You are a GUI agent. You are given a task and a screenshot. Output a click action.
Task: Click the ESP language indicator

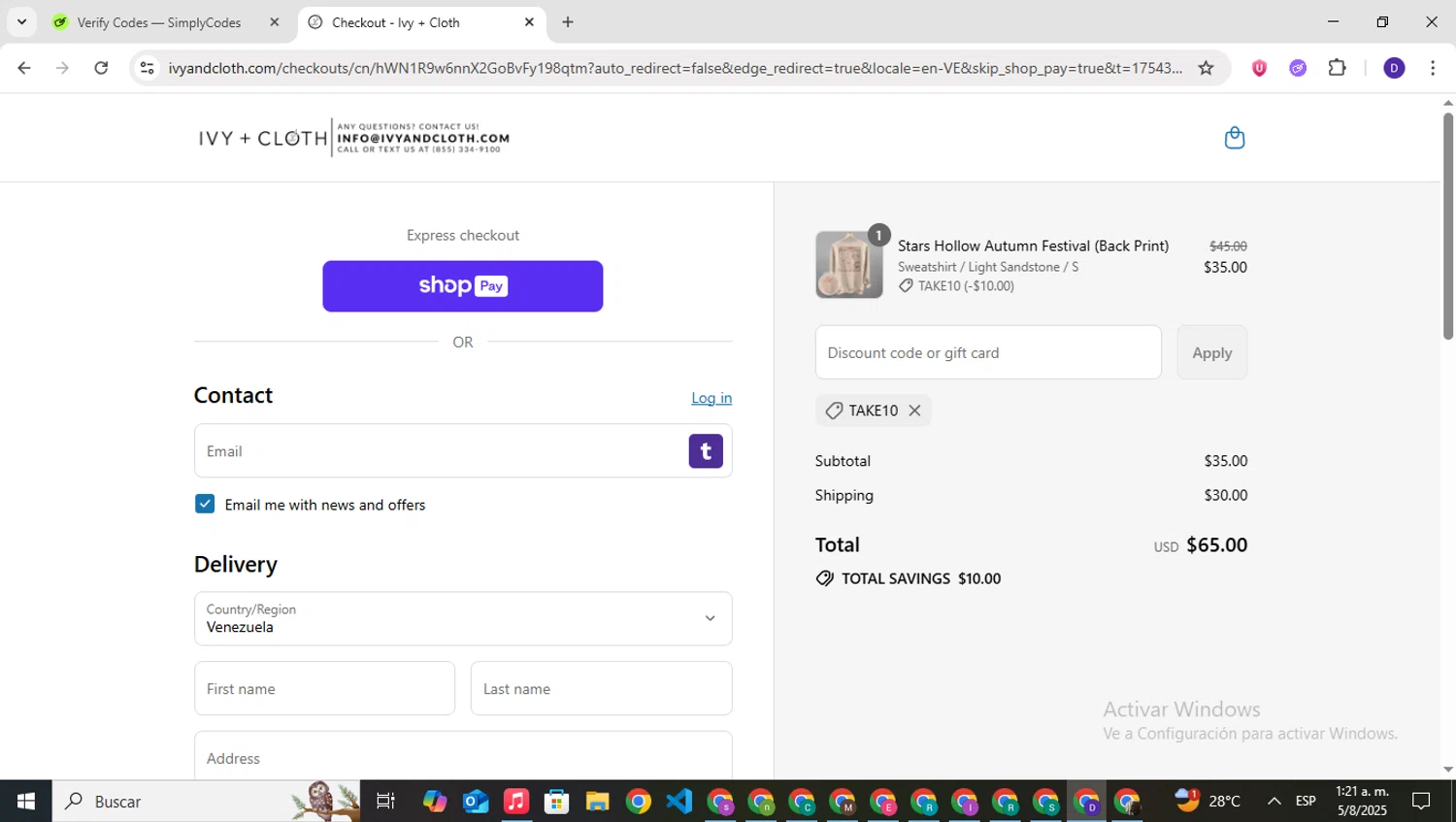pos(1306,801)
